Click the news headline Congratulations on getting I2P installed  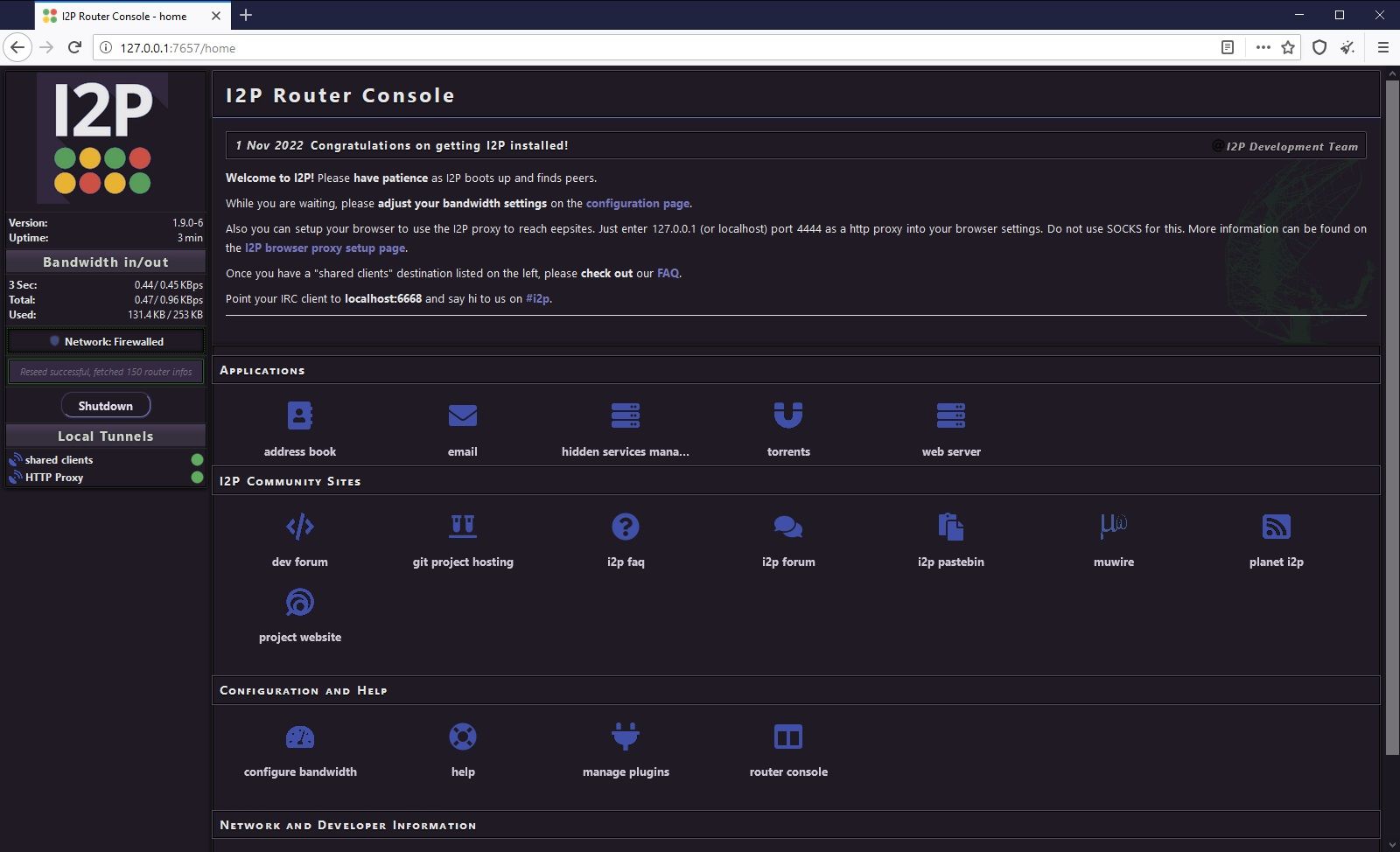(x=439, y=145)
